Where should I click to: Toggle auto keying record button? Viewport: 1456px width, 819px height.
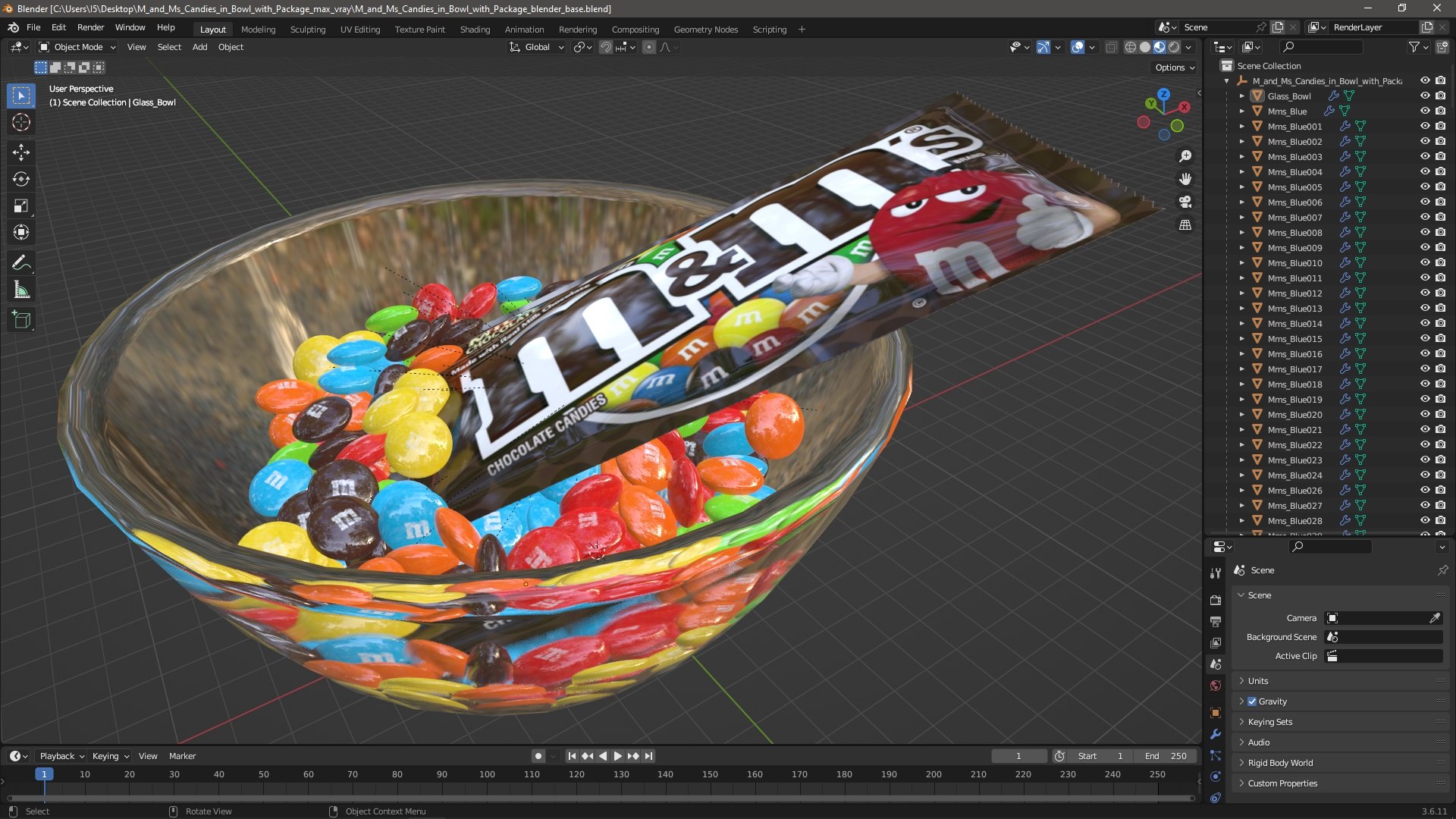(538, 756)
